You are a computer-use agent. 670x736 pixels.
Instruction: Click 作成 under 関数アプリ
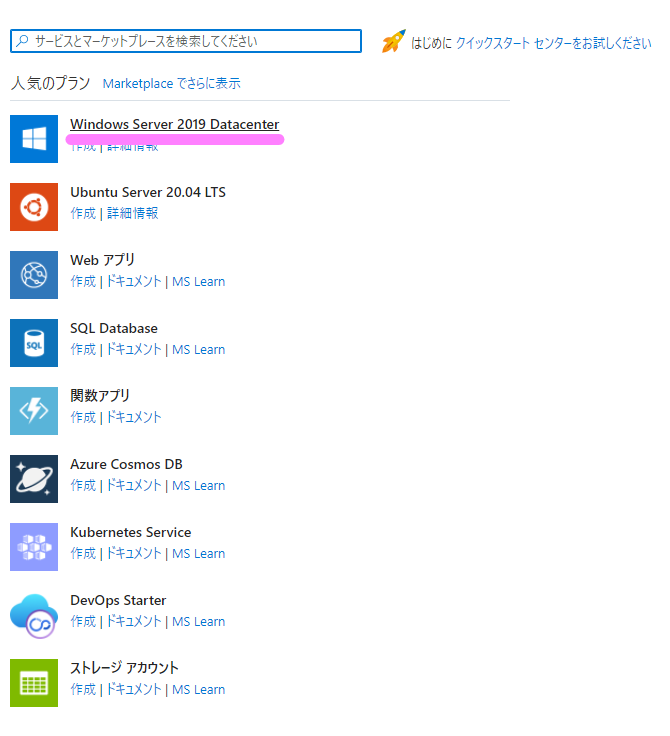(x=83, y=417)
